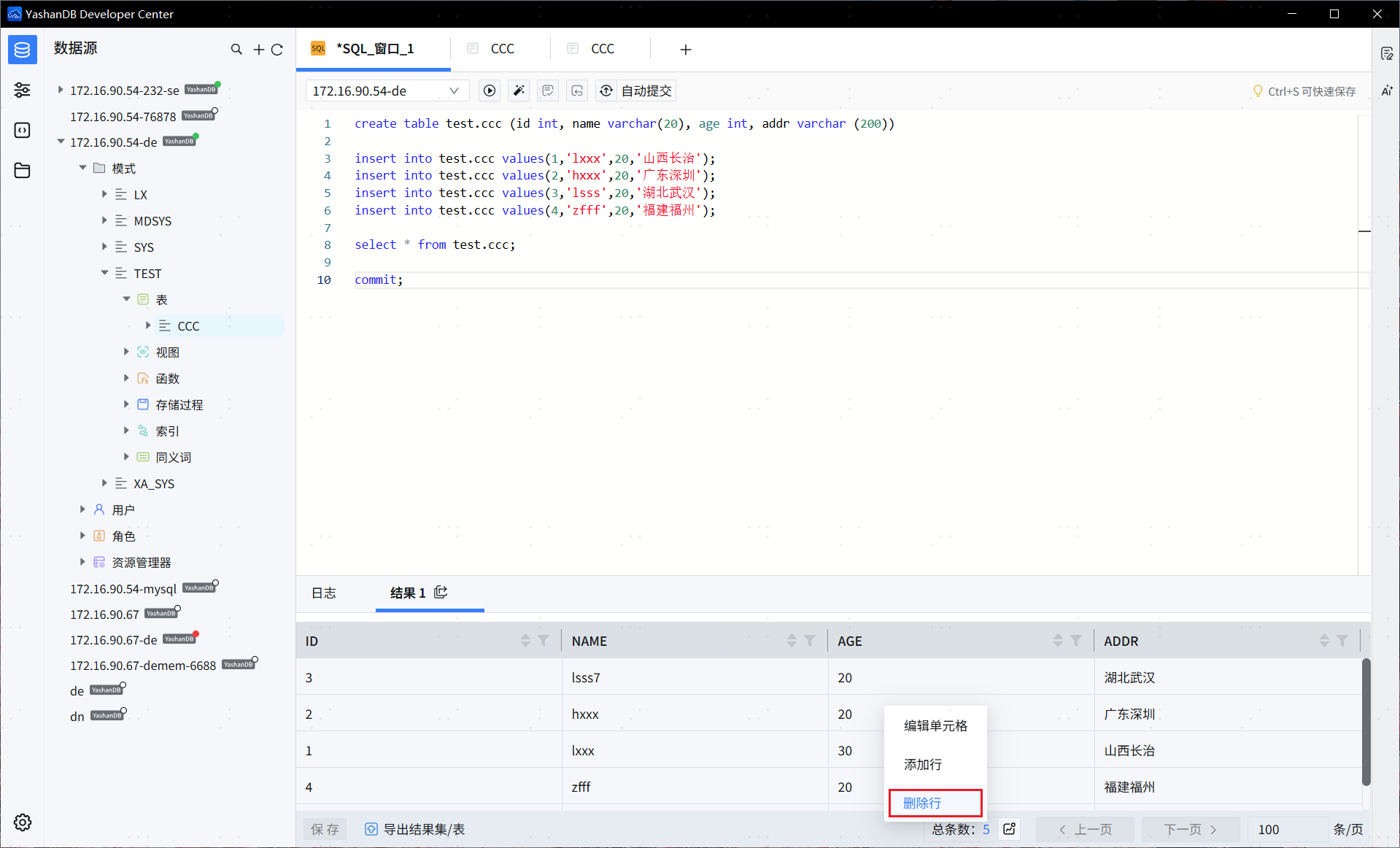Filter the NAME column results
Image resolution: width=1400 pixels, height=848 pixels.
point(810,640)
